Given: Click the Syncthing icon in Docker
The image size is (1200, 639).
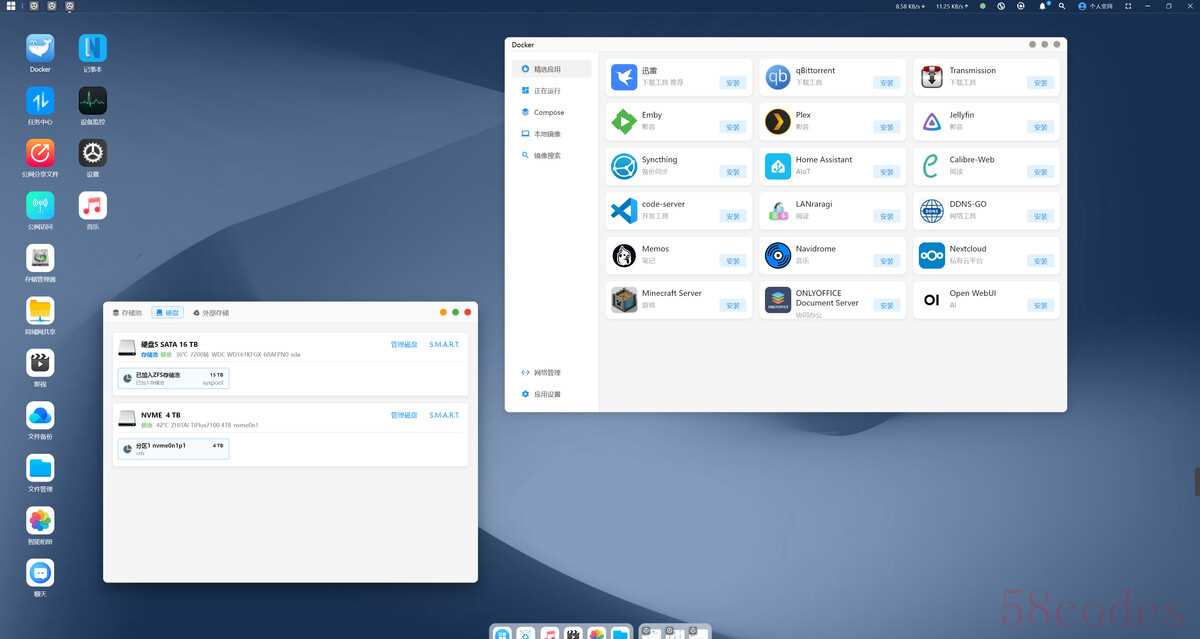Looking at the screenshot, I should 624,166.
